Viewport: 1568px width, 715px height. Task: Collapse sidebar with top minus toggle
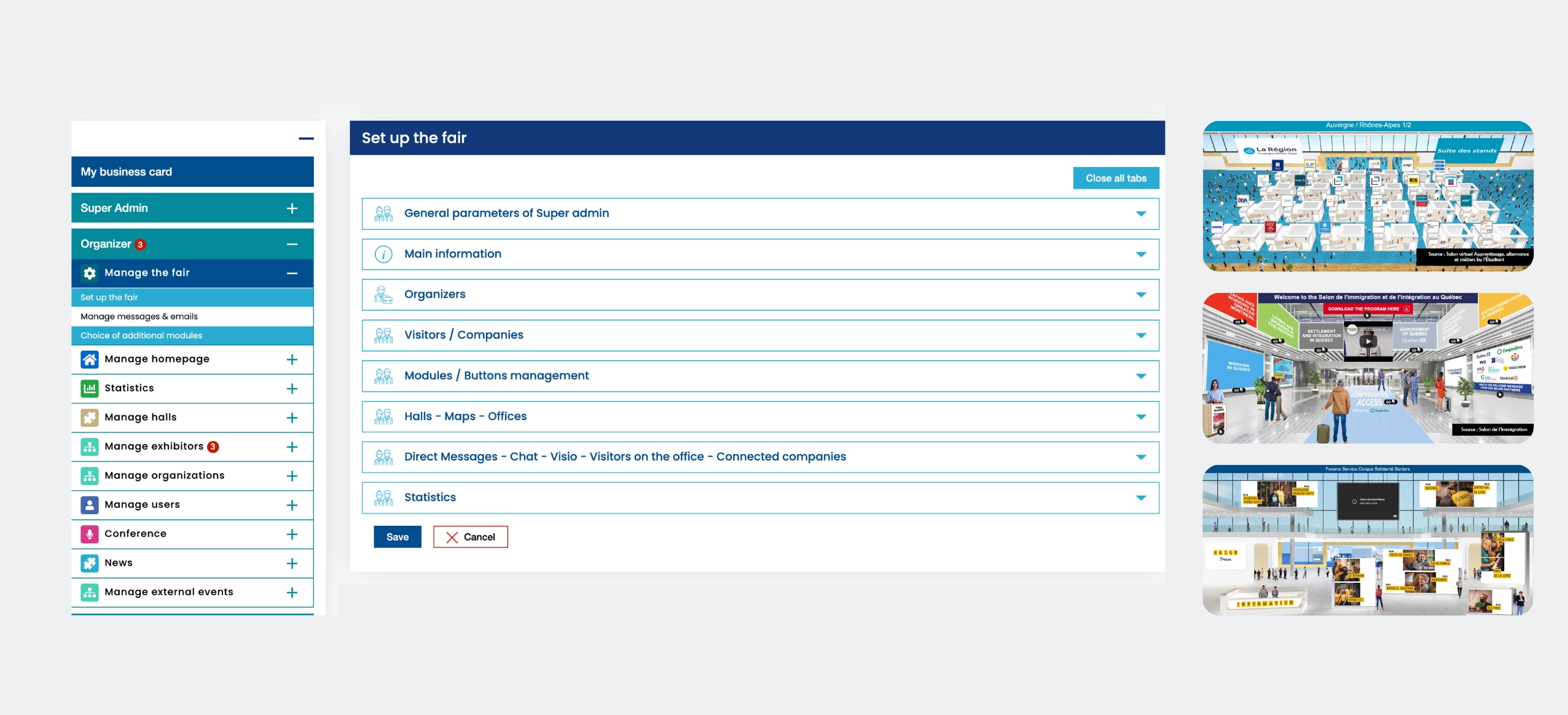(x=306, y=139)
